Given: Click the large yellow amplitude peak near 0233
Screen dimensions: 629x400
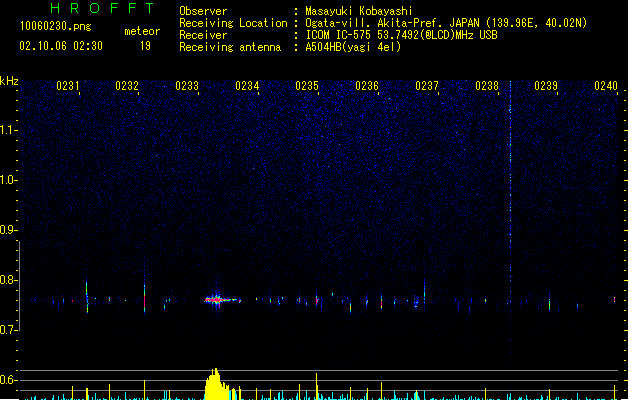Looking at the screenshot, I should tap(219, 384).
